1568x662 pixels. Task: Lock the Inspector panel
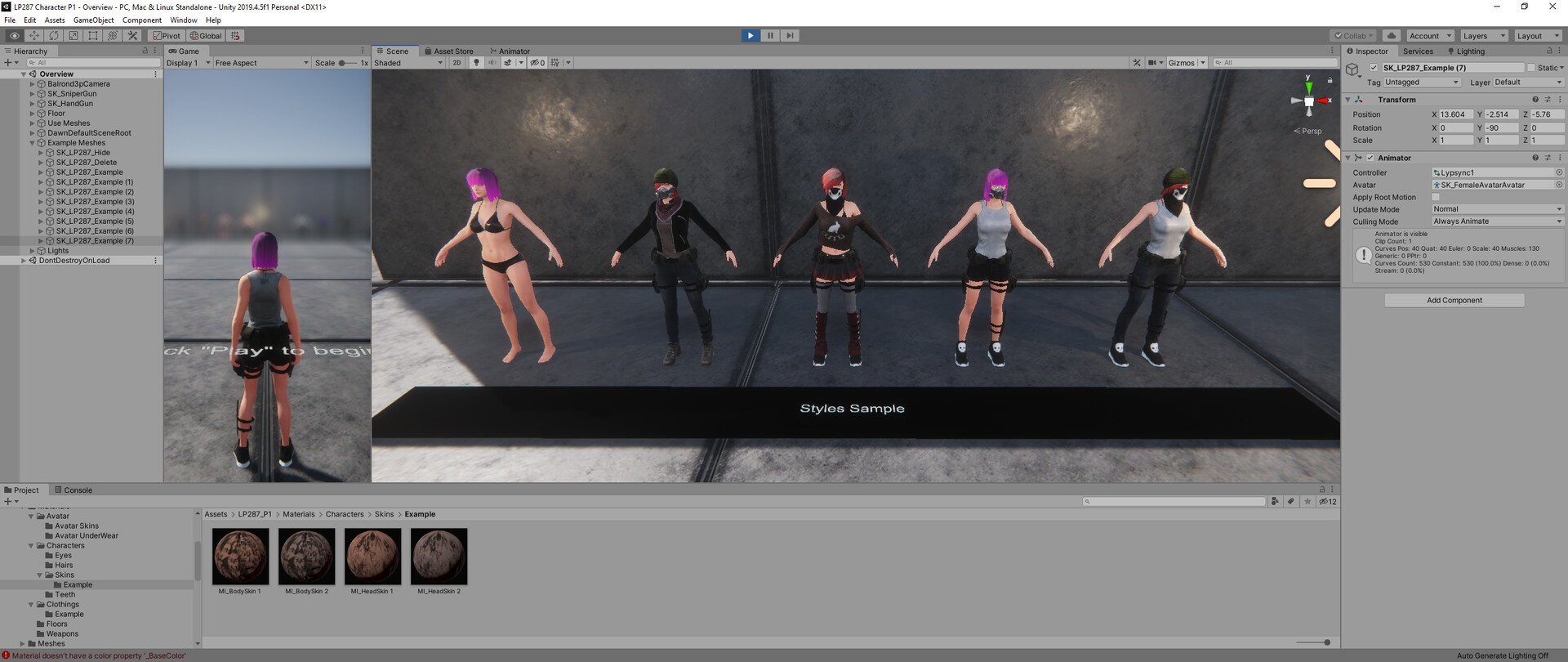1549,51
